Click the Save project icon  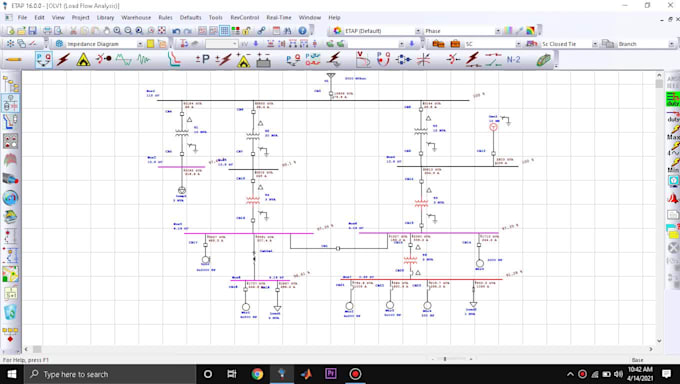point(33,31)
